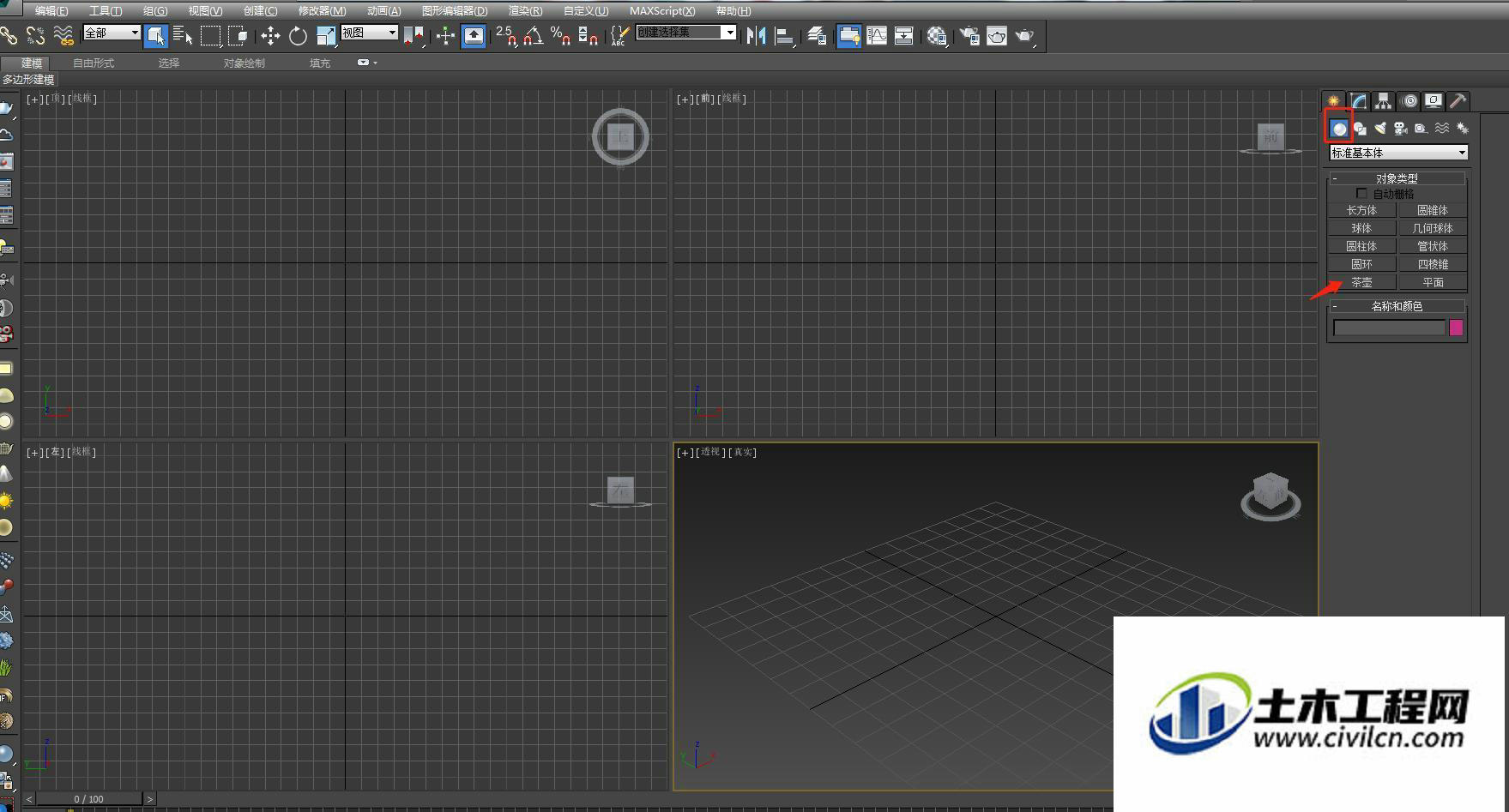Image resolution: width=1509 pixels, height=812 pixels.
Task: Open the Schematic View icon
Action: 904,35
